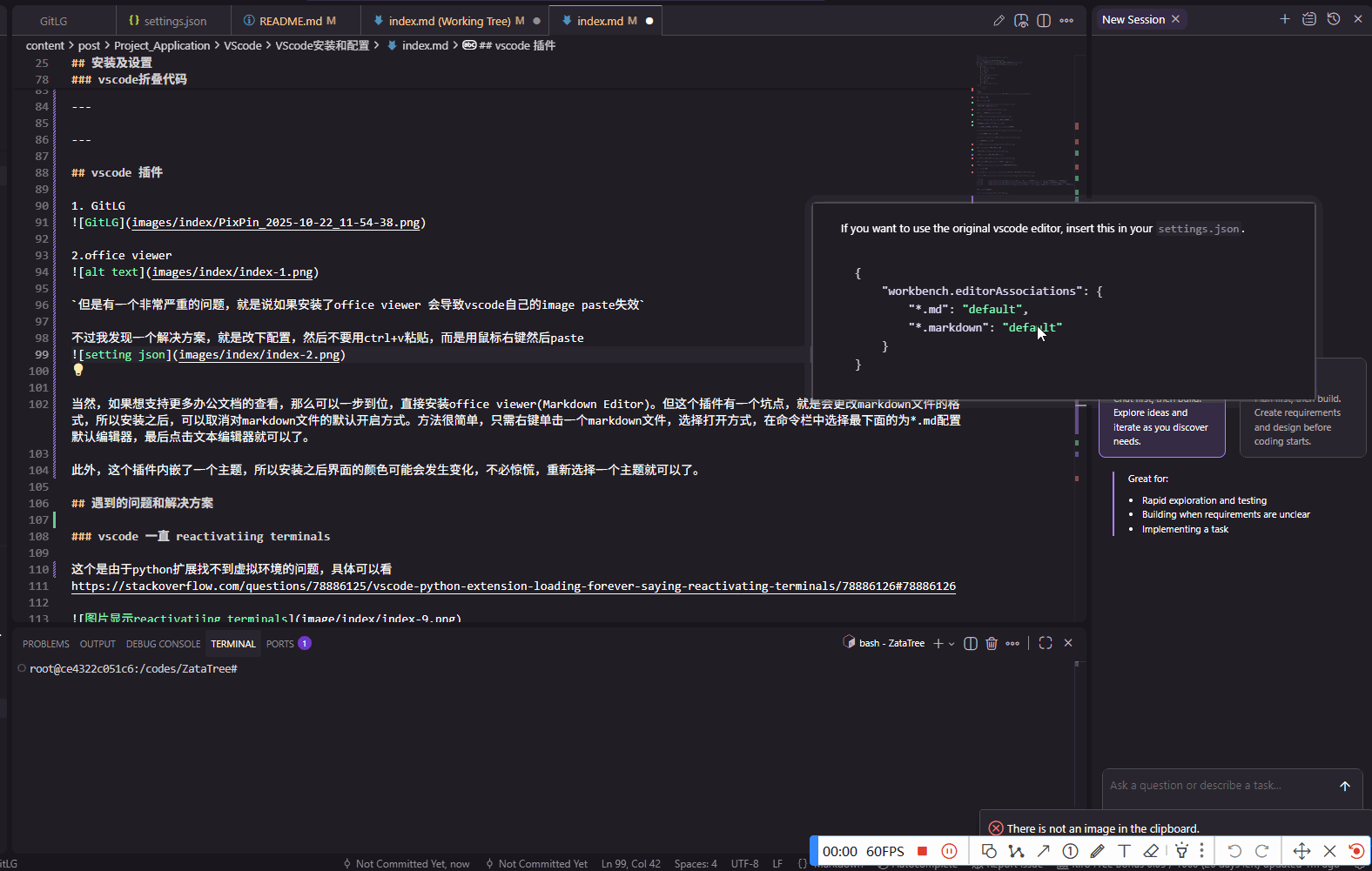
Task: Open markdown preview to the side
Action: click(x=1021, y=20)
